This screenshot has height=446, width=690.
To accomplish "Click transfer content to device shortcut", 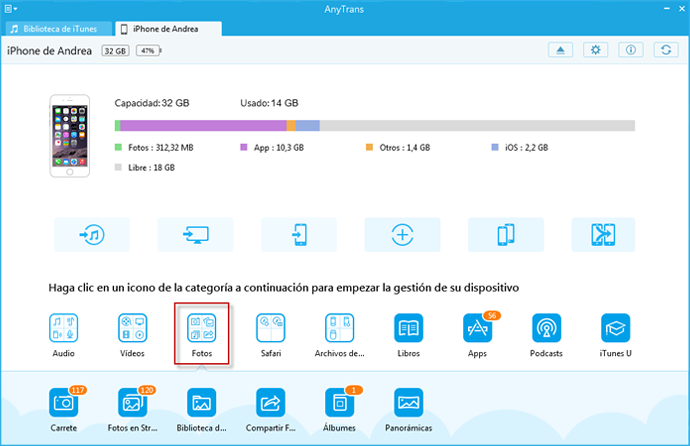I will [x=299, y=234].
